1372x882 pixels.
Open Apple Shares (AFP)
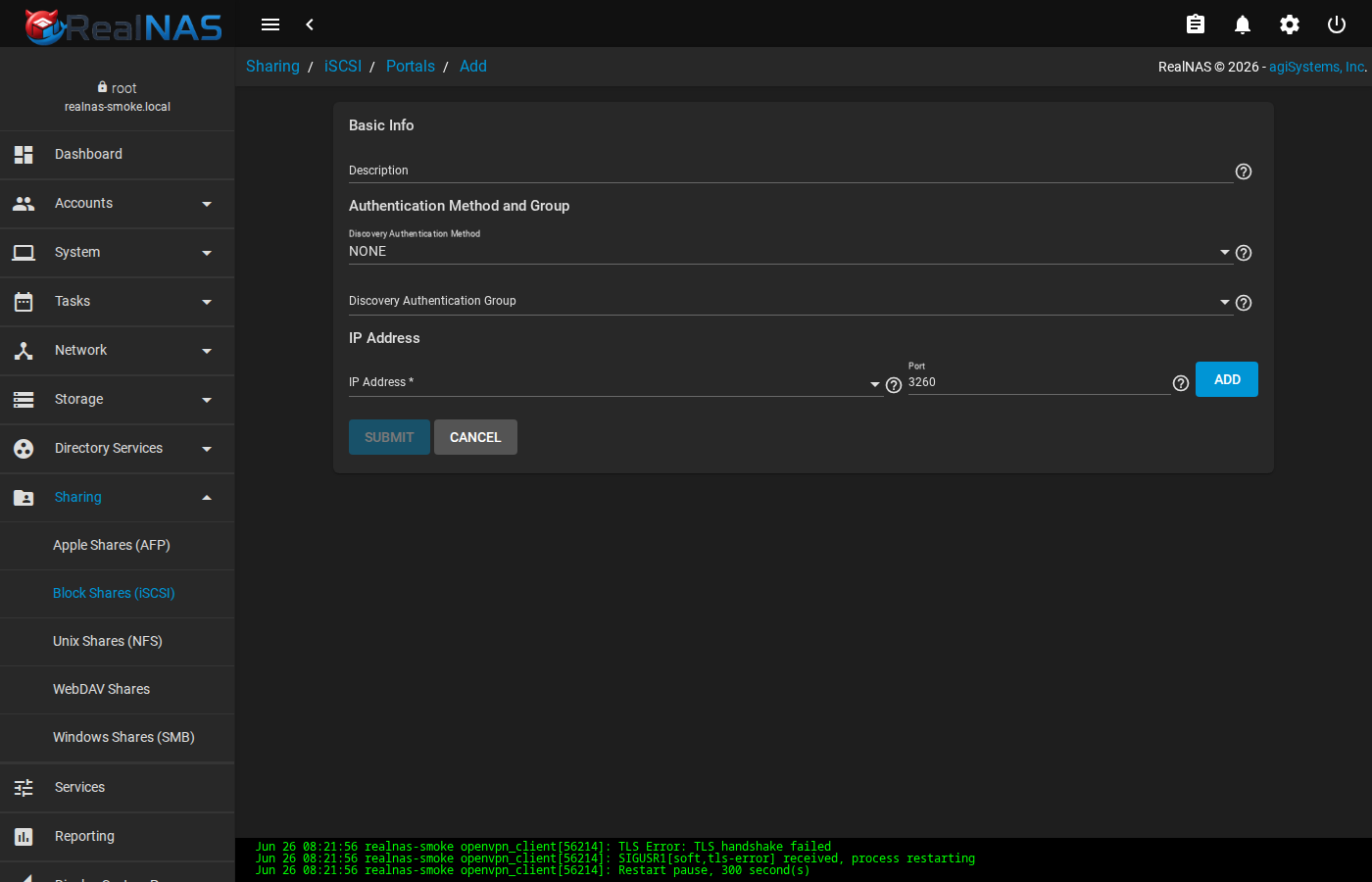tap(118, 545)
